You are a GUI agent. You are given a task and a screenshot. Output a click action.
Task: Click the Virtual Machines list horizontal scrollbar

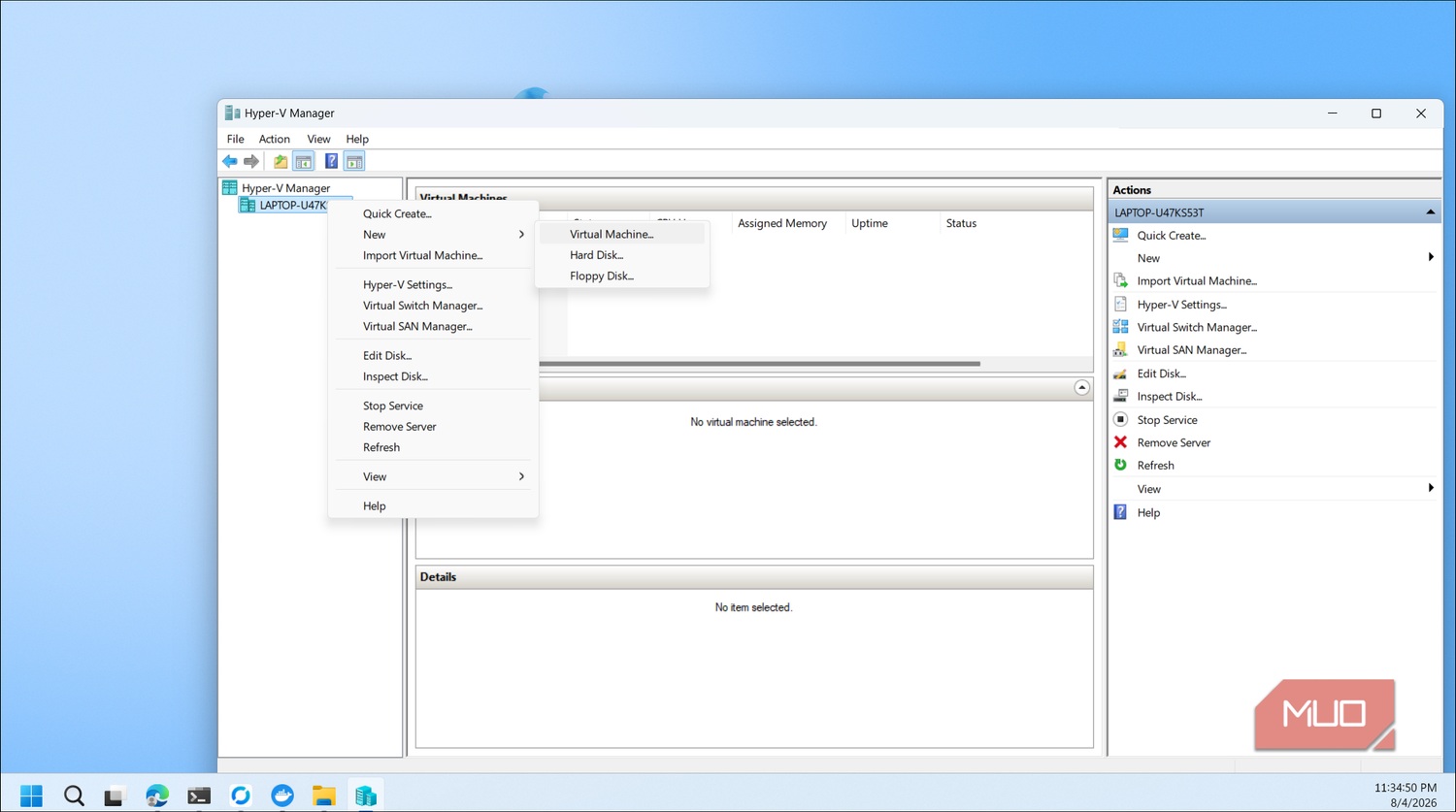click(759, 364)
